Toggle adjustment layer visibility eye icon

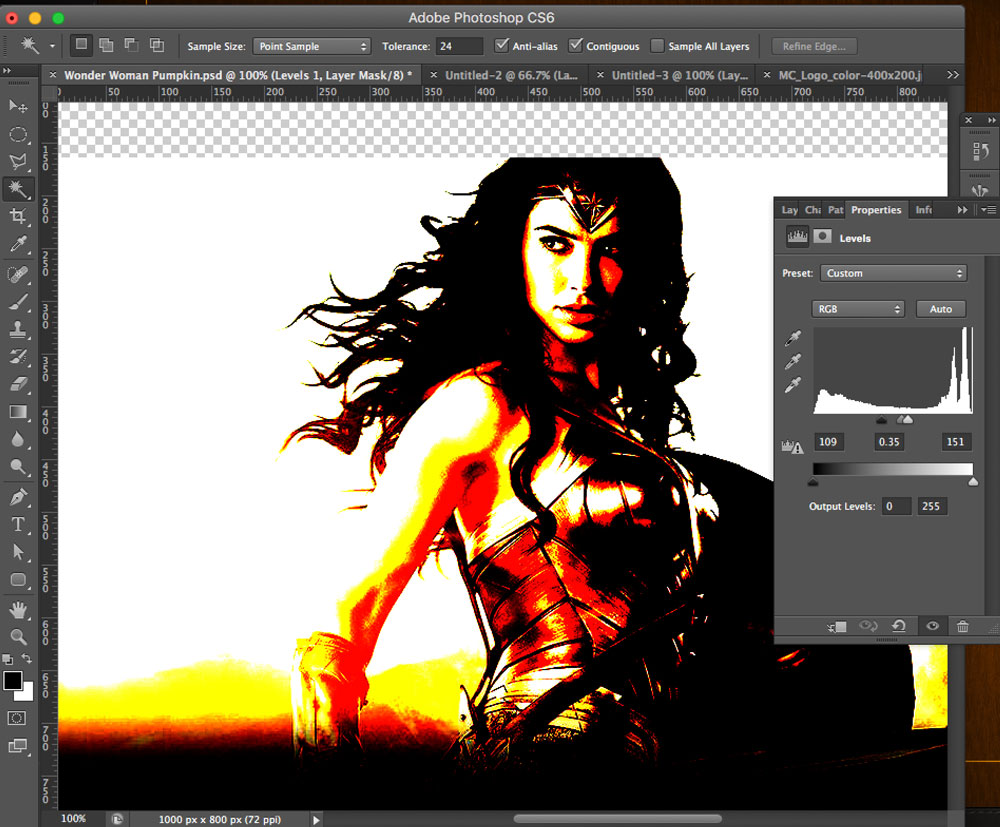coord(932,626)
